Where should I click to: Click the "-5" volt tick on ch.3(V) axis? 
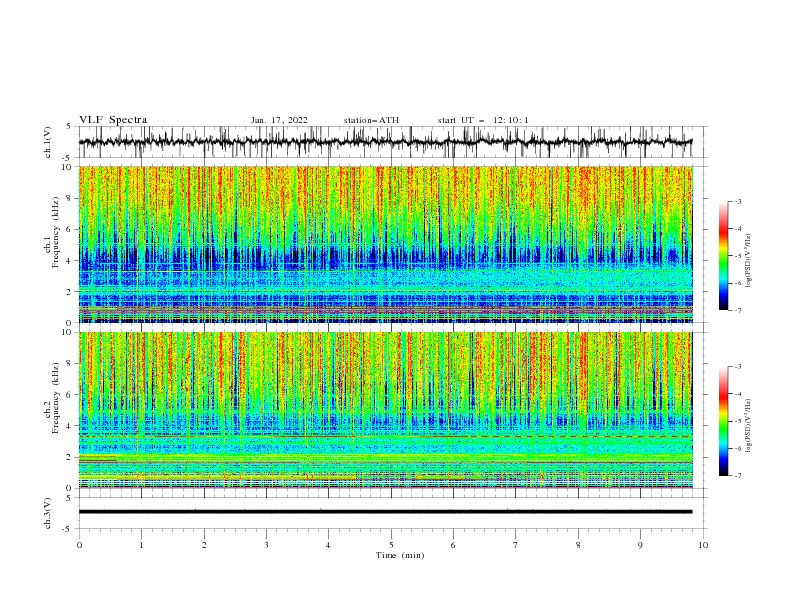pos(68,529)
